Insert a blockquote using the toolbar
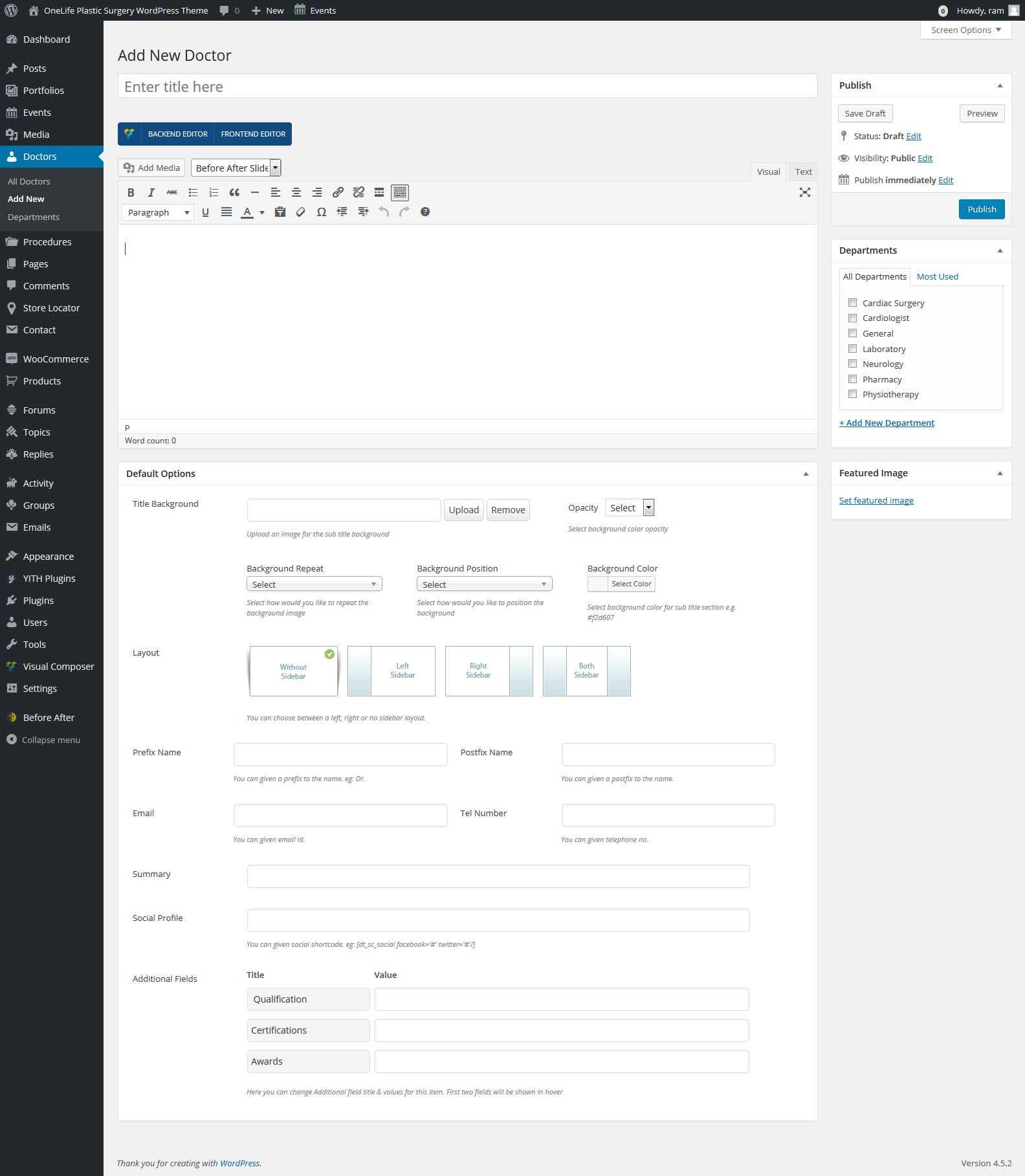Screen dimensions: 1025x1176 pyautogui.click(x=234, y=192)
